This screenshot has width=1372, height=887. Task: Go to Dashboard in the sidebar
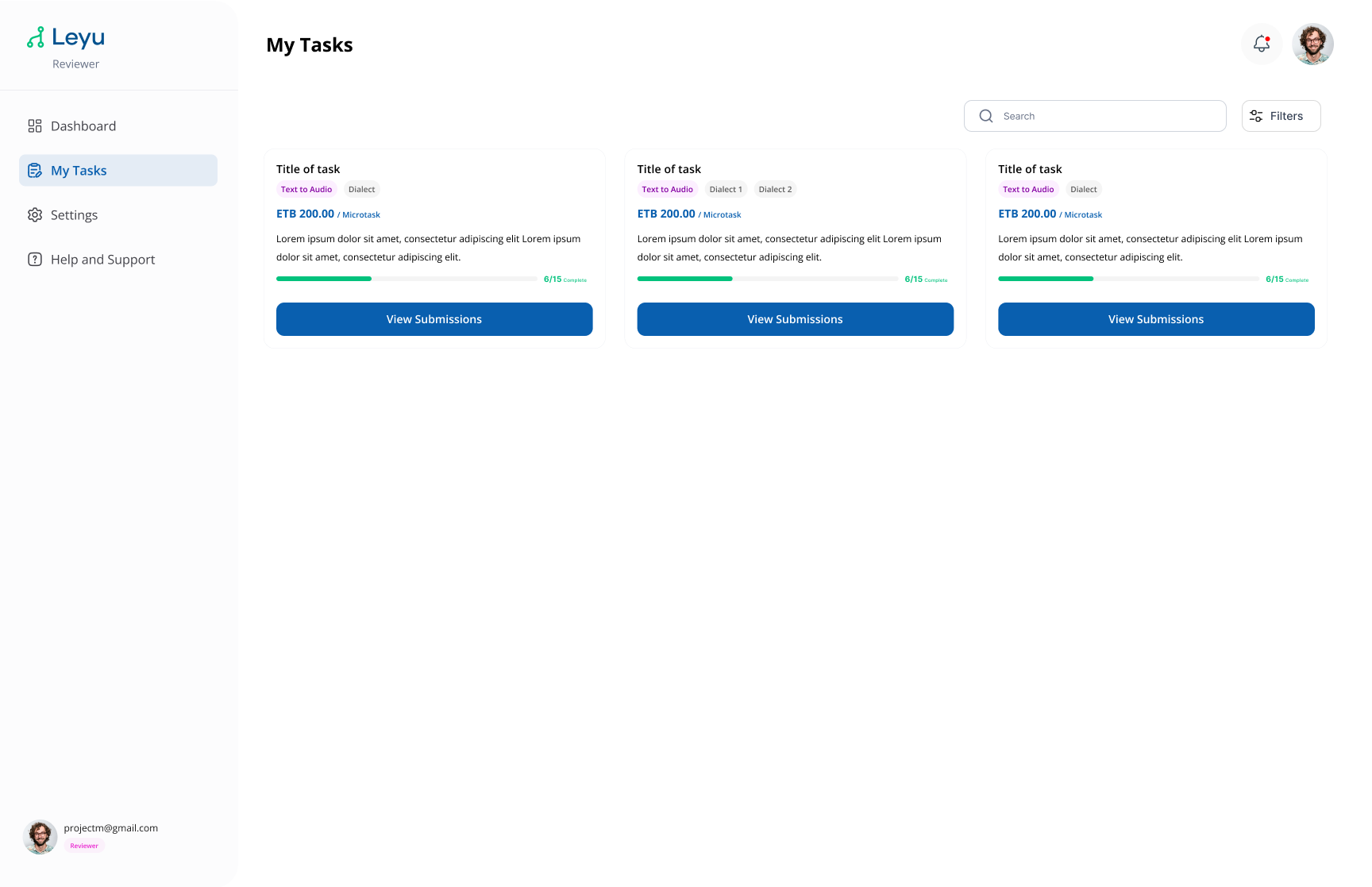click(x=83, y=126)
